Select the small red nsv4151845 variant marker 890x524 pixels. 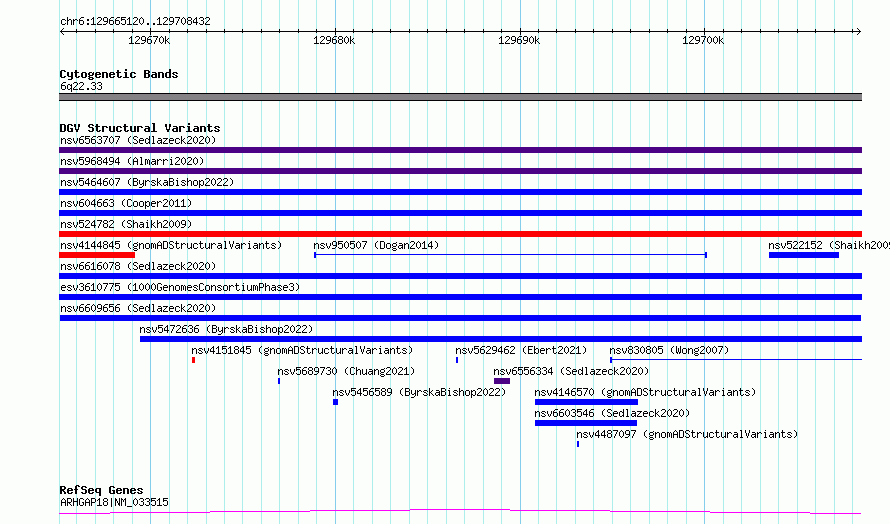click(194, 360)
